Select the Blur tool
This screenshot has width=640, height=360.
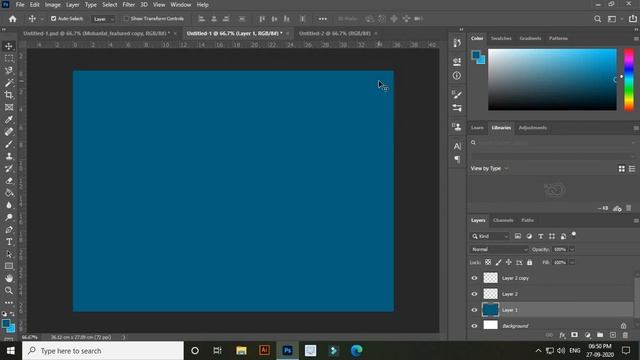[9, 205]
